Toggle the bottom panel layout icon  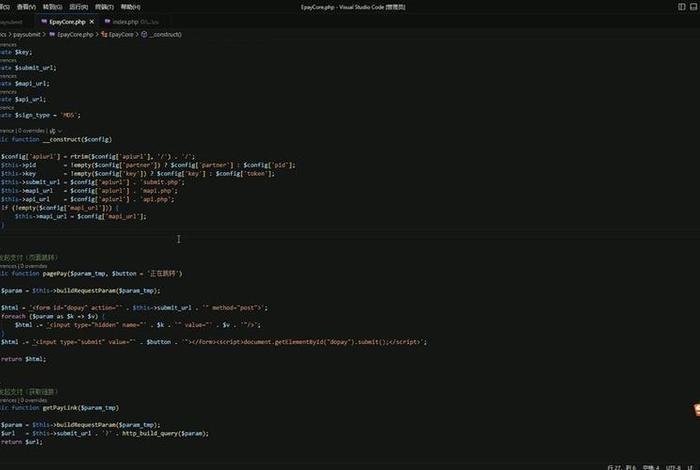[694, 7]
